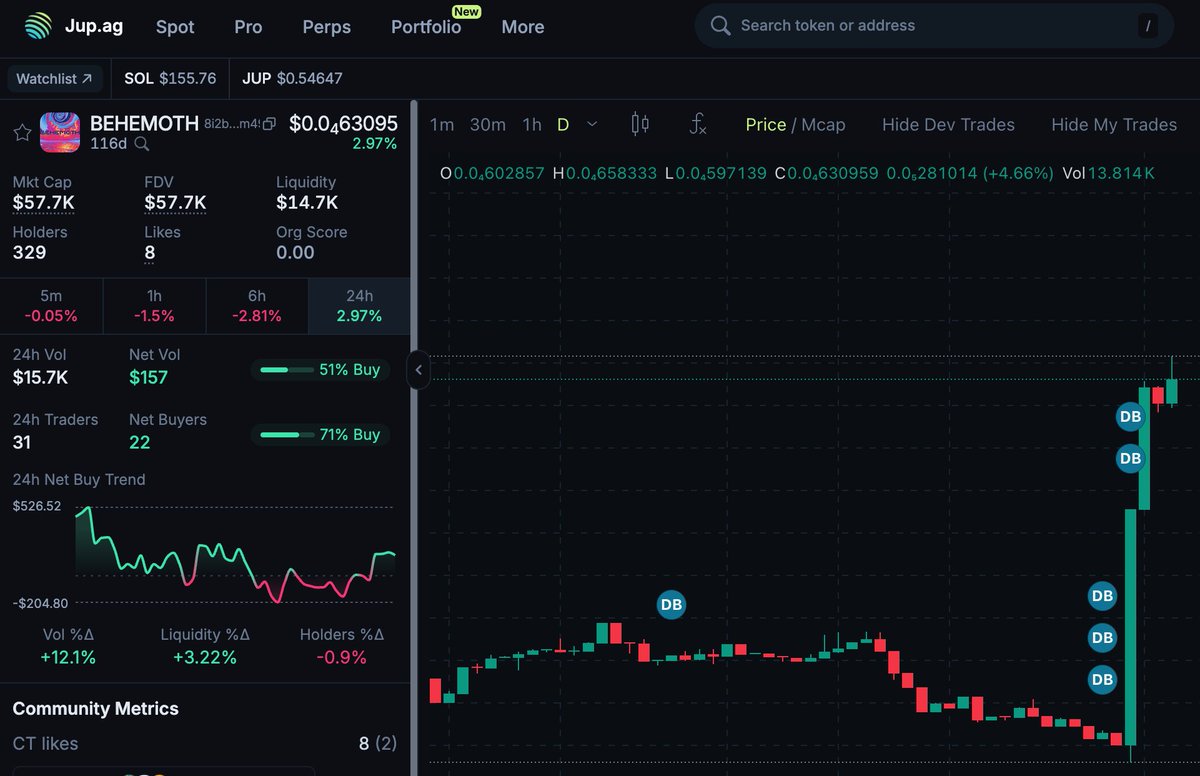Click the isolated DB marker in the mid-chart
The width and height of the screenshot is (1200, 776).
coord(671,604)
